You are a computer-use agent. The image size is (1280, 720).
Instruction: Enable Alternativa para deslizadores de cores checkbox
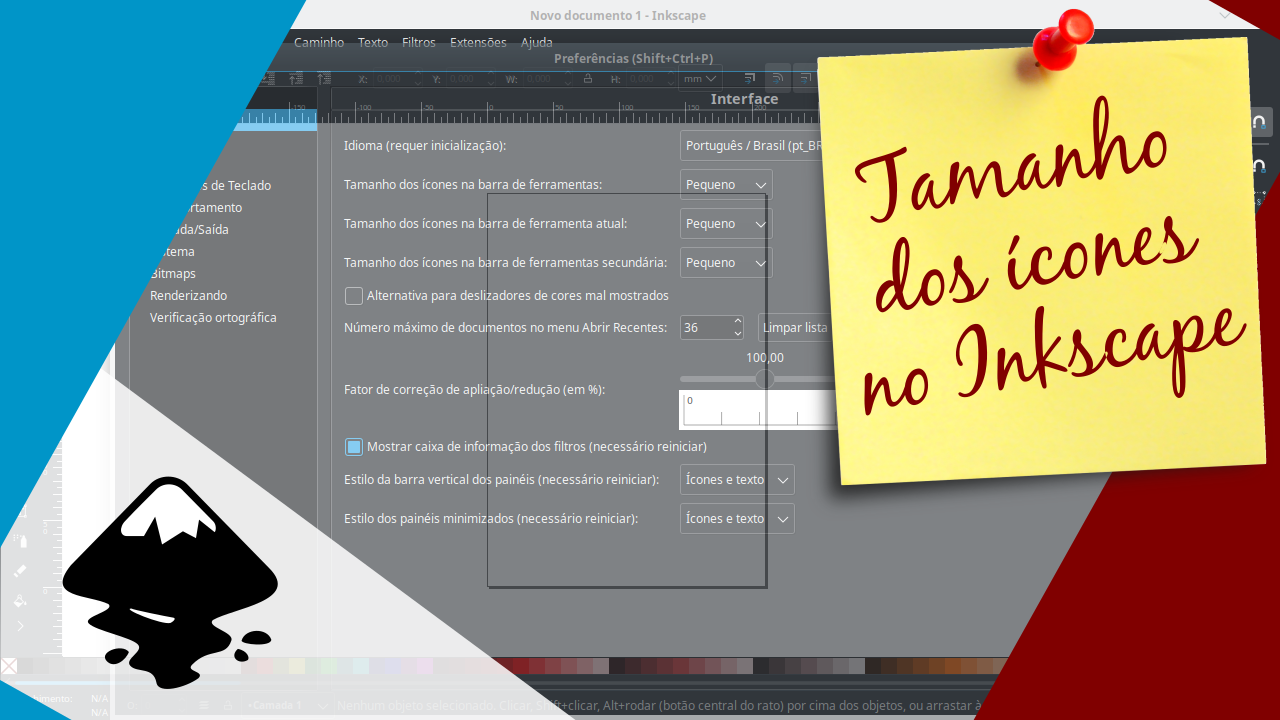(354, 296)
